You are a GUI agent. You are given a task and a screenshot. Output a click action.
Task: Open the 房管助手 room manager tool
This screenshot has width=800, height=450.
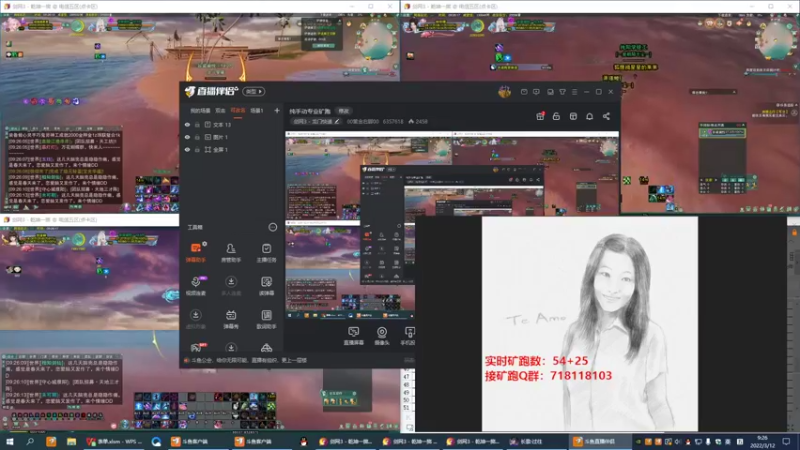tap(231, 252)
